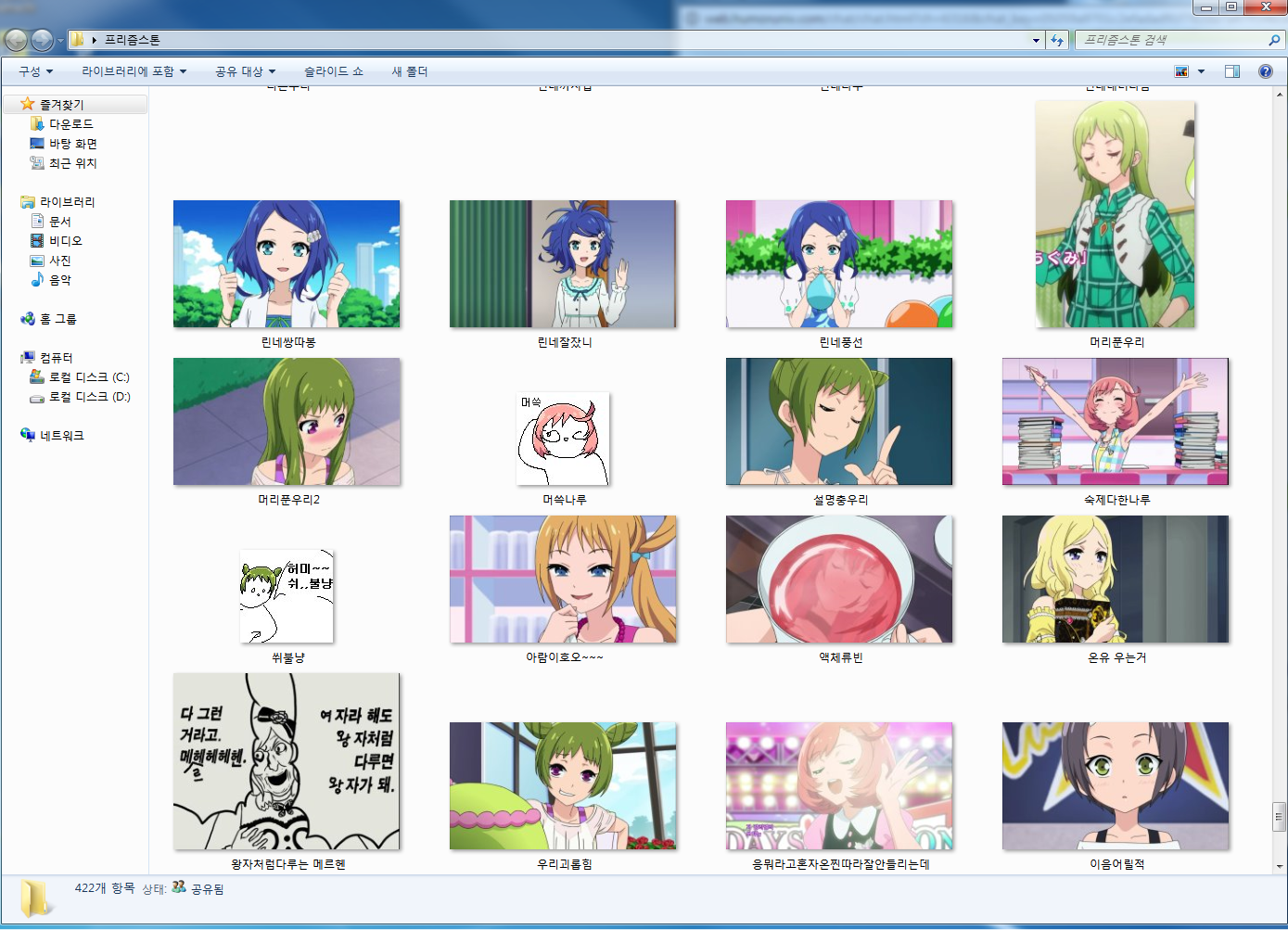1288x930 pixels.
Task: Click the 문서 documents icon
Action: click(37, 221)
